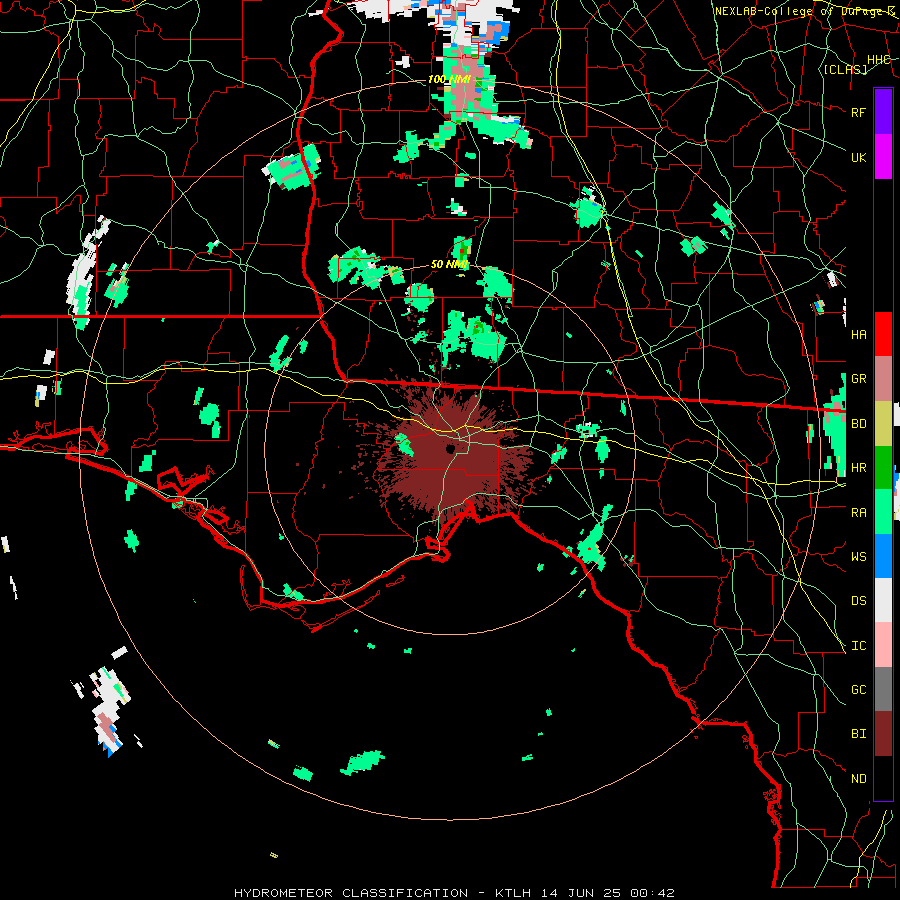Click the RF legend label
This screenshot has width=900, height=900.
pyautogui.click(x=858, y=112)
